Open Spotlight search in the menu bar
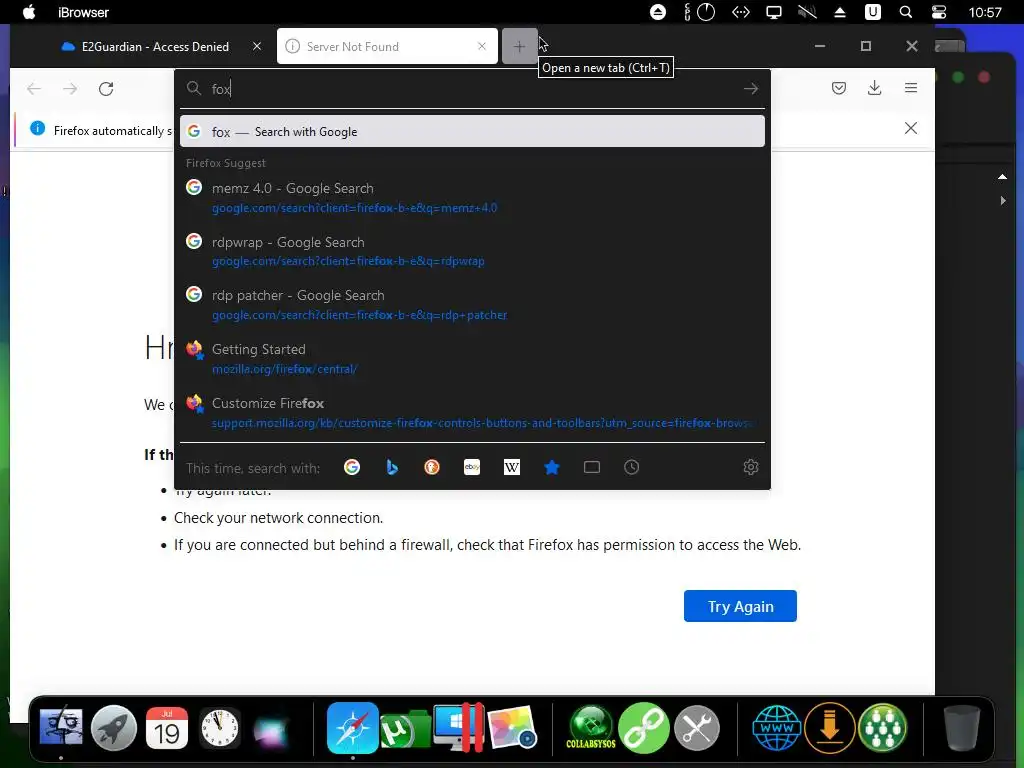Image resolution: width=1024 pixels, height=768 pixels. [906, 12]
